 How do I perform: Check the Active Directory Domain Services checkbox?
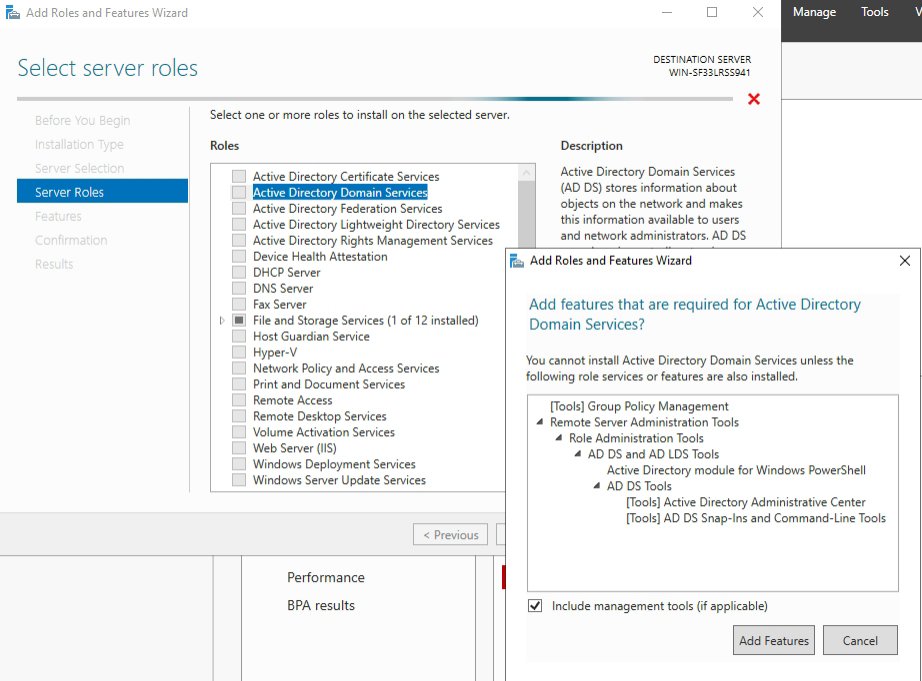click(x=238, y=192)
